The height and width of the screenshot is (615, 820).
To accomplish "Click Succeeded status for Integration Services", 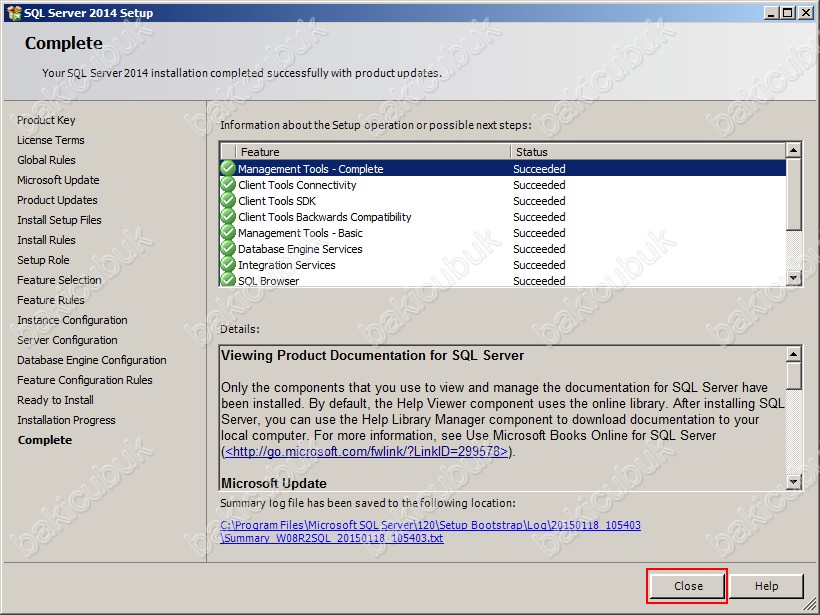I will pyautogui.click(x=539, y=265).
